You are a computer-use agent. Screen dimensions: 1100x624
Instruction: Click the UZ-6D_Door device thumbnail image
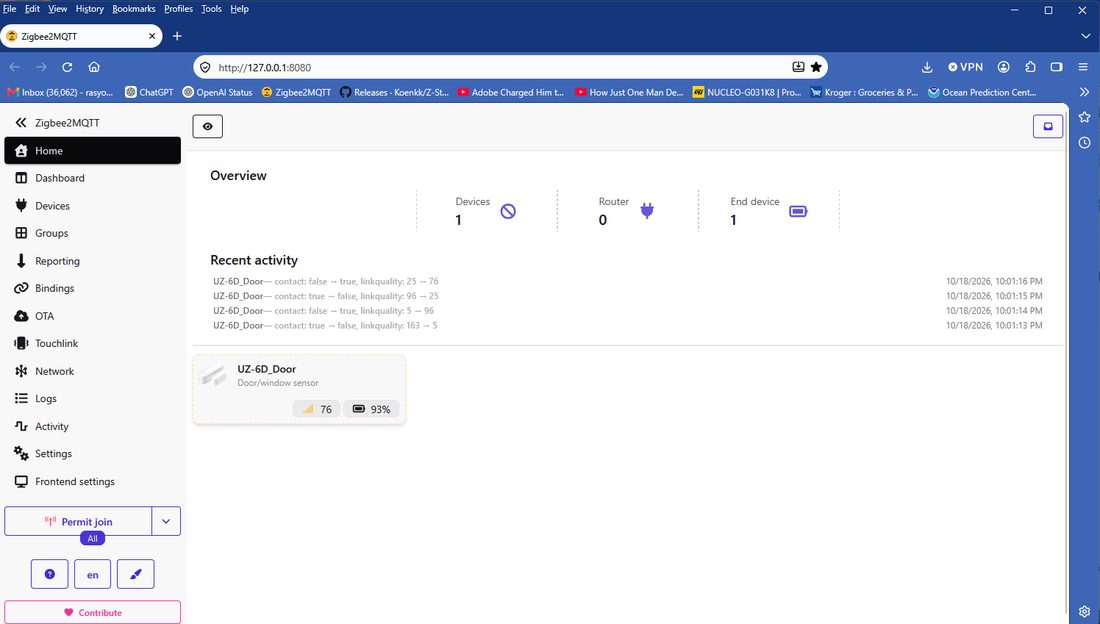(213, 376)
